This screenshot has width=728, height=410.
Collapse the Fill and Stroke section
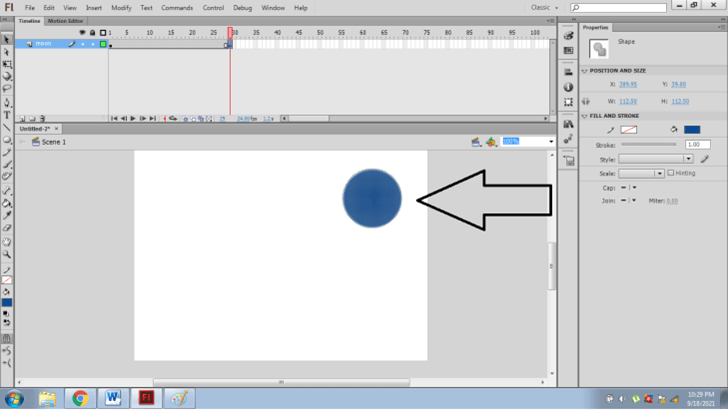point(585,116)
